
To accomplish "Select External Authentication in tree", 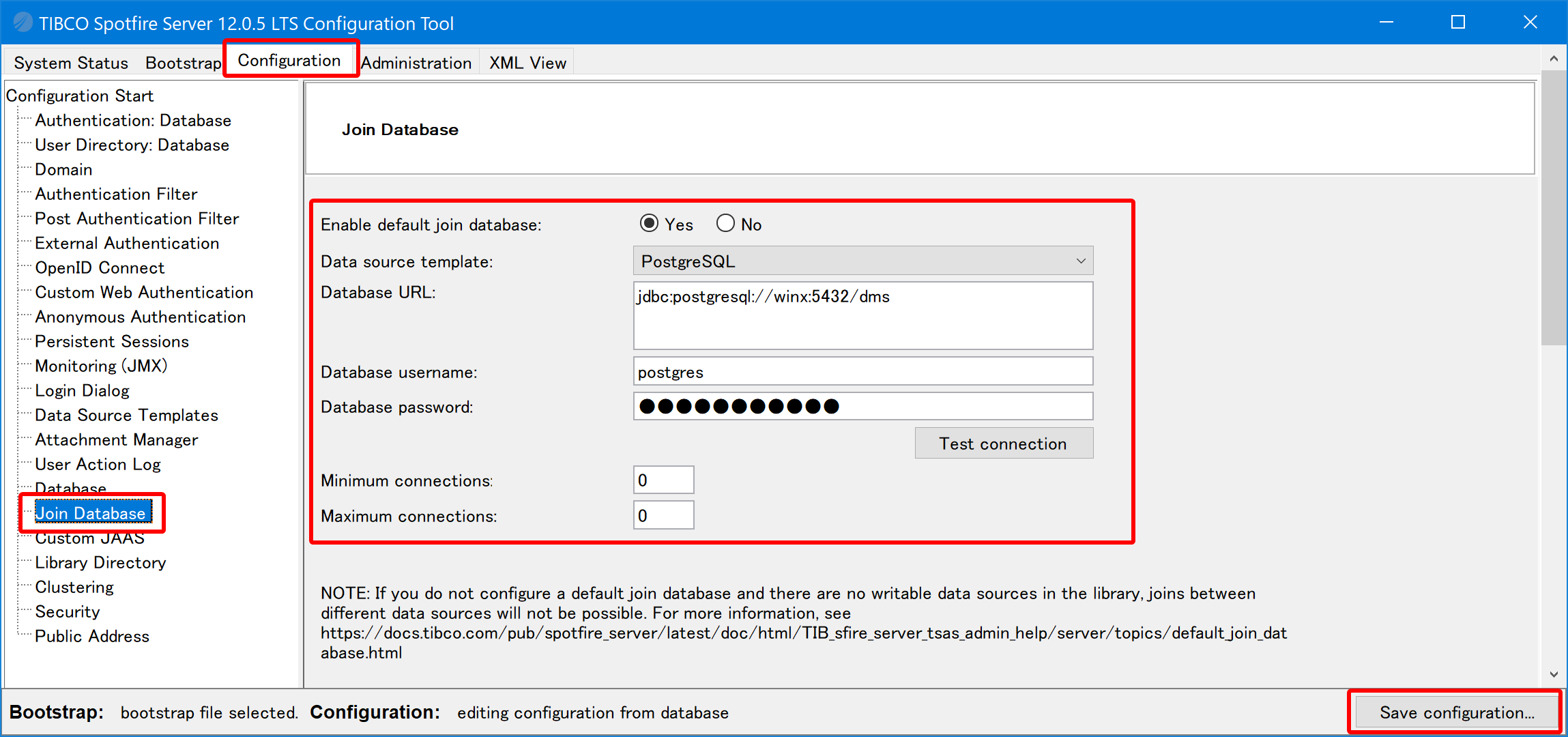I will (x=127, y=243).
